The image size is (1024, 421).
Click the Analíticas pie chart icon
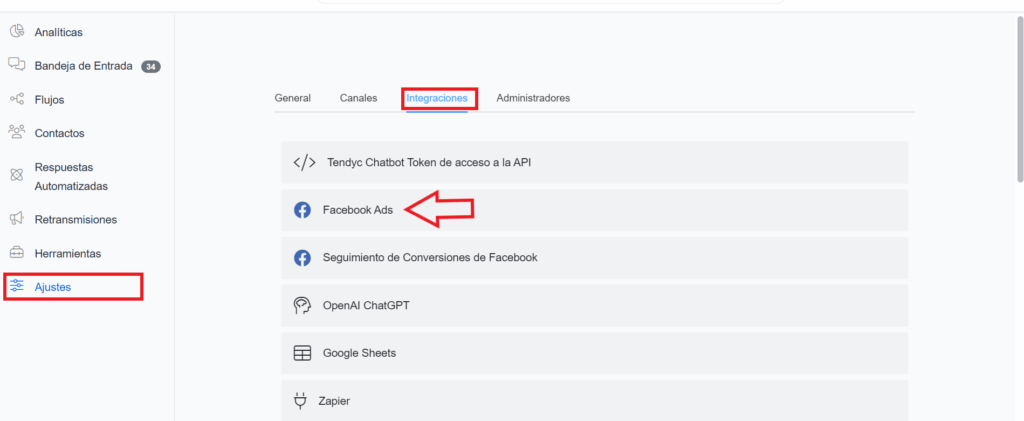16,32
